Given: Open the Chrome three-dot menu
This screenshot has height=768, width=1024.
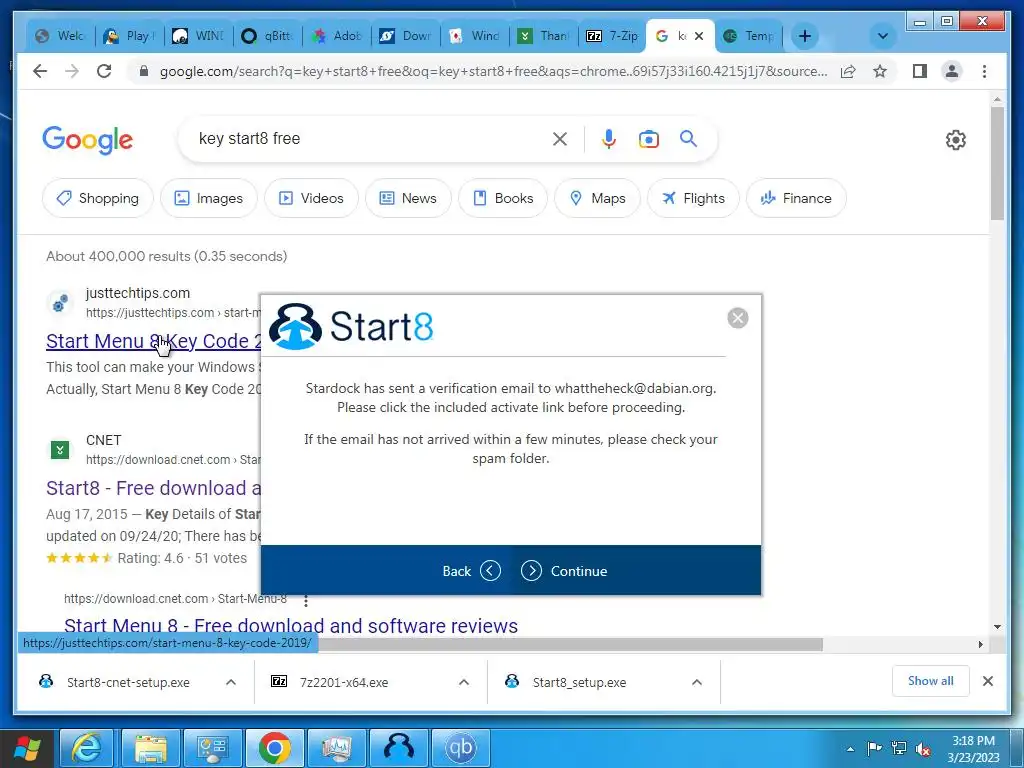Looking at the screenshot, I should pos(984,71).
